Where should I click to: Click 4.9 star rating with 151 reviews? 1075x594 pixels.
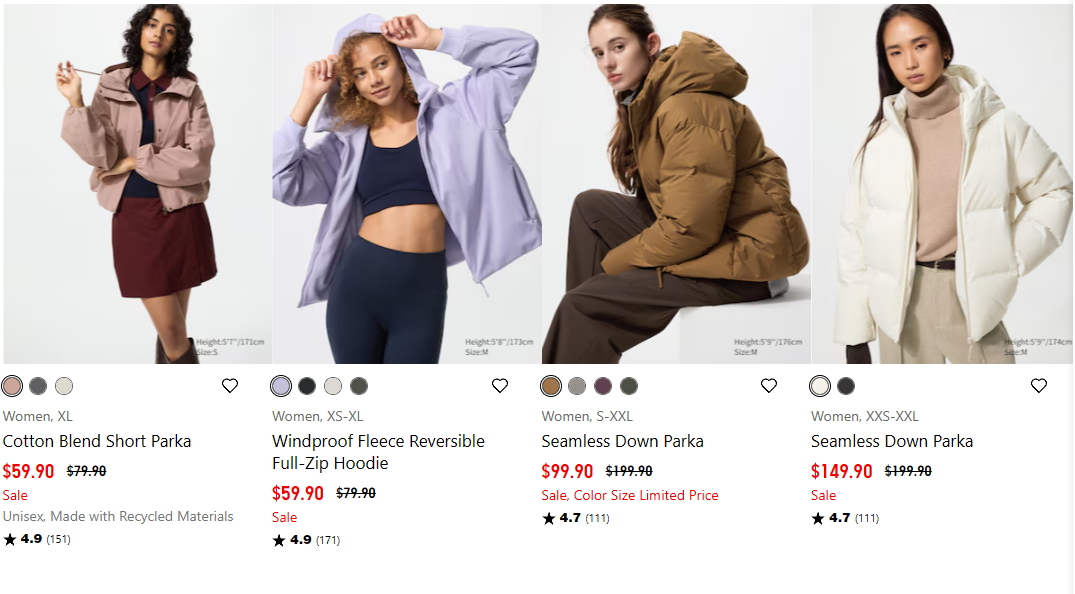point(37,539)
